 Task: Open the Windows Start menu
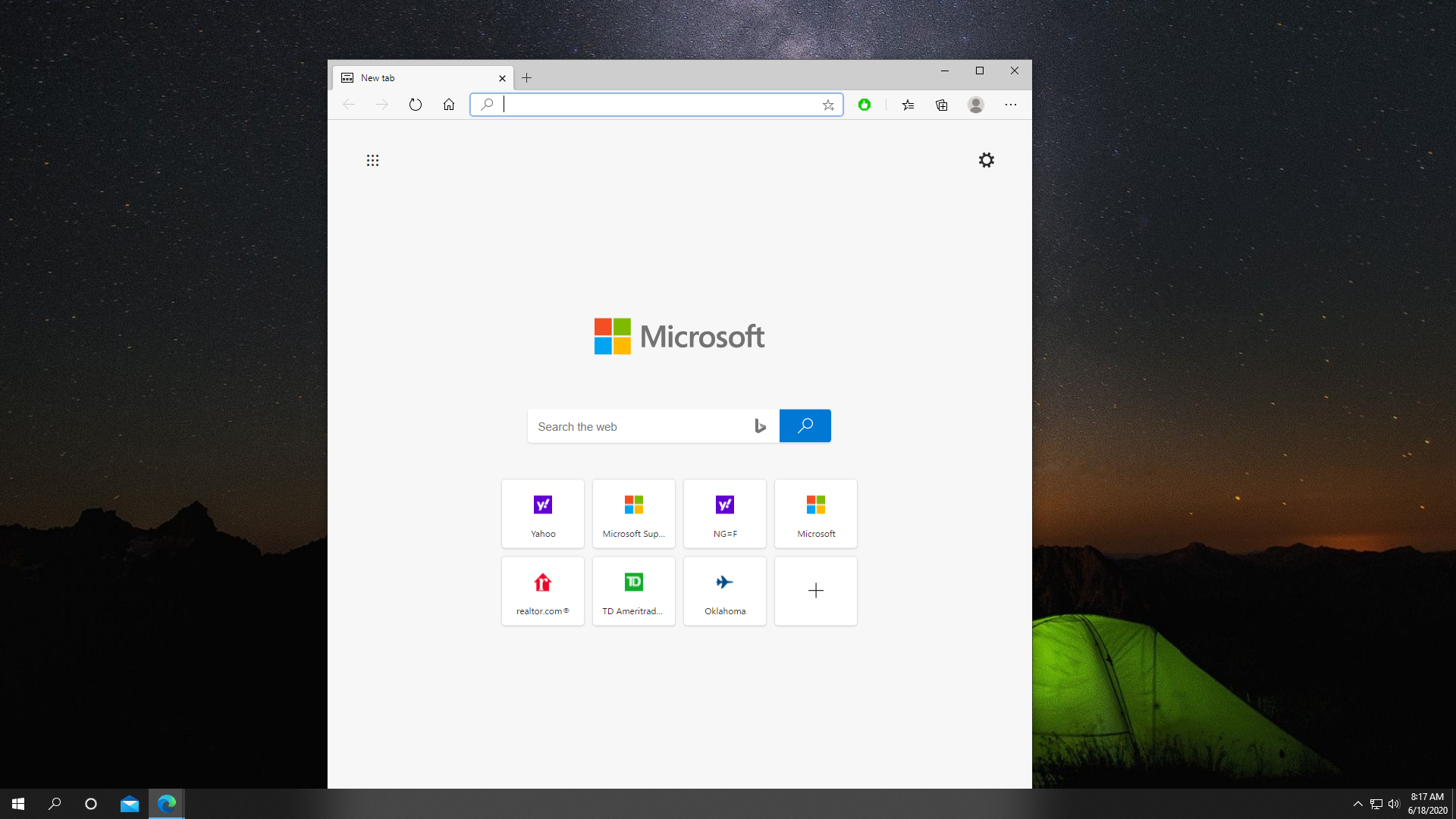click(18, 804)
